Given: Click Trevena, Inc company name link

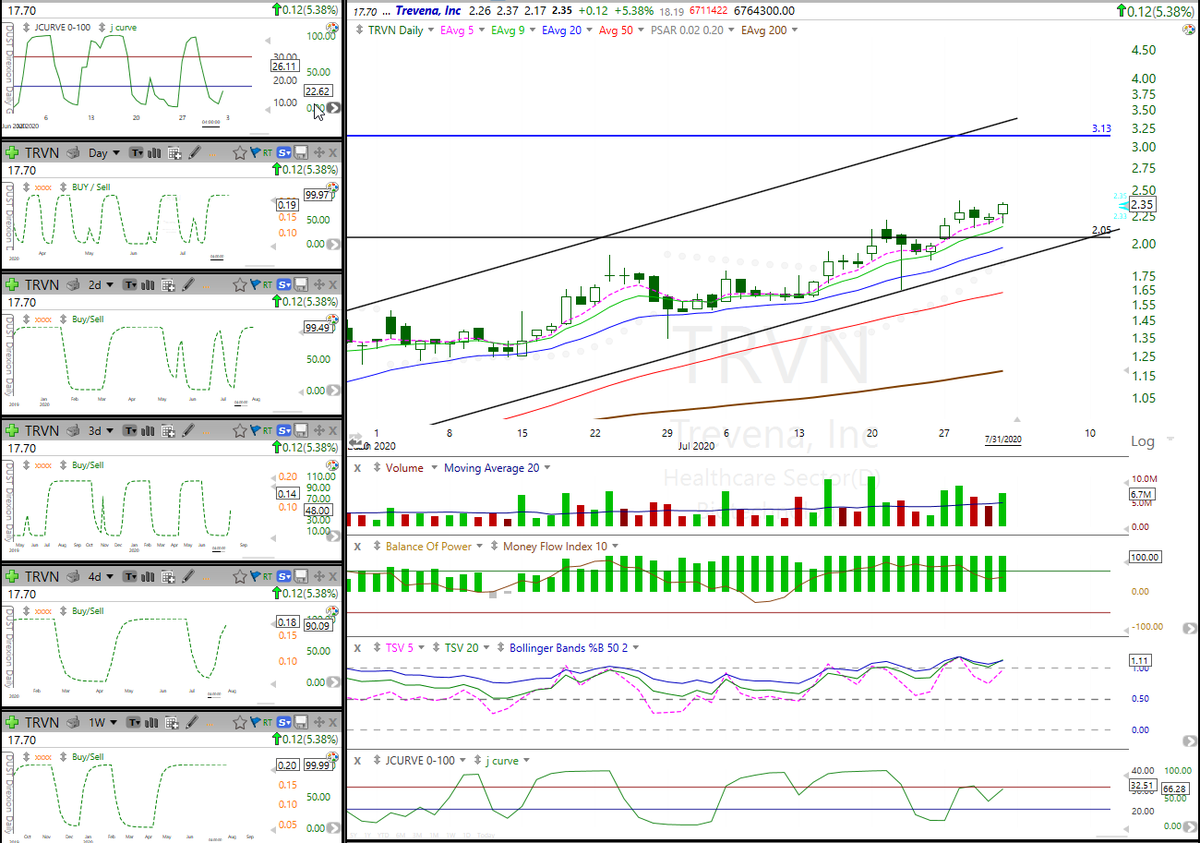Looking at the screenshot, I should tap(428, 11).
